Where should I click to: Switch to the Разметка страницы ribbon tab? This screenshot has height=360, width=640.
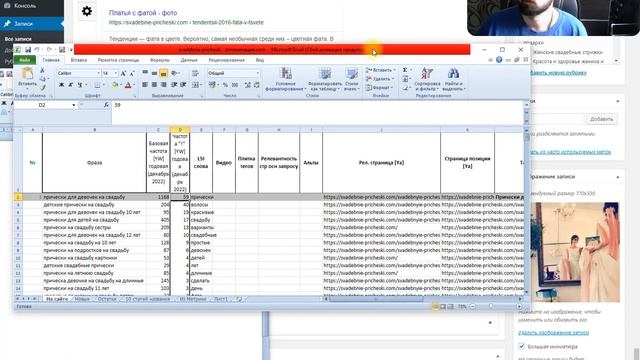[x=118, y=60]
